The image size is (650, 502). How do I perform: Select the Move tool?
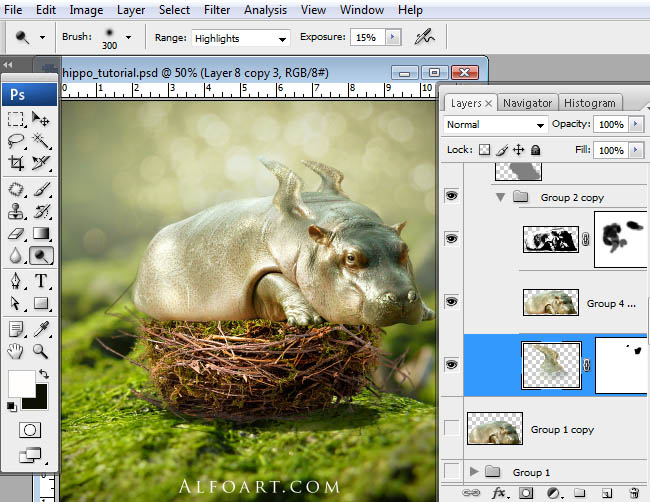point(41,119)
